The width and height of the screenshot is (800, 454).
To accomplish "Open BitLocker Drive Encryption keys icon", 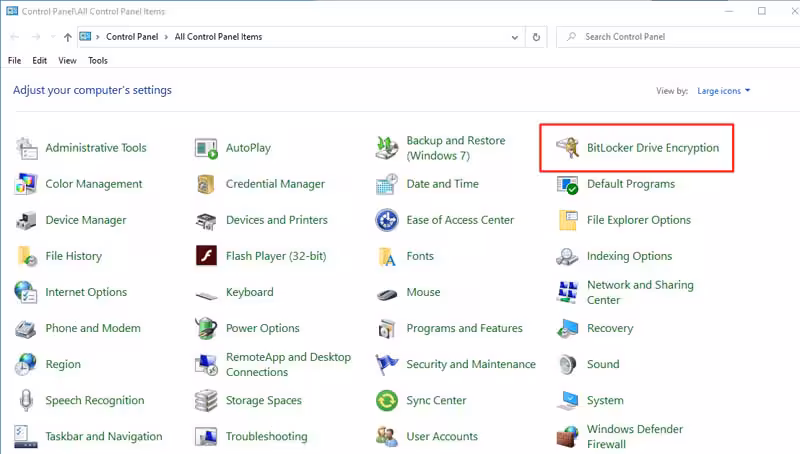I will click(567, 148).
